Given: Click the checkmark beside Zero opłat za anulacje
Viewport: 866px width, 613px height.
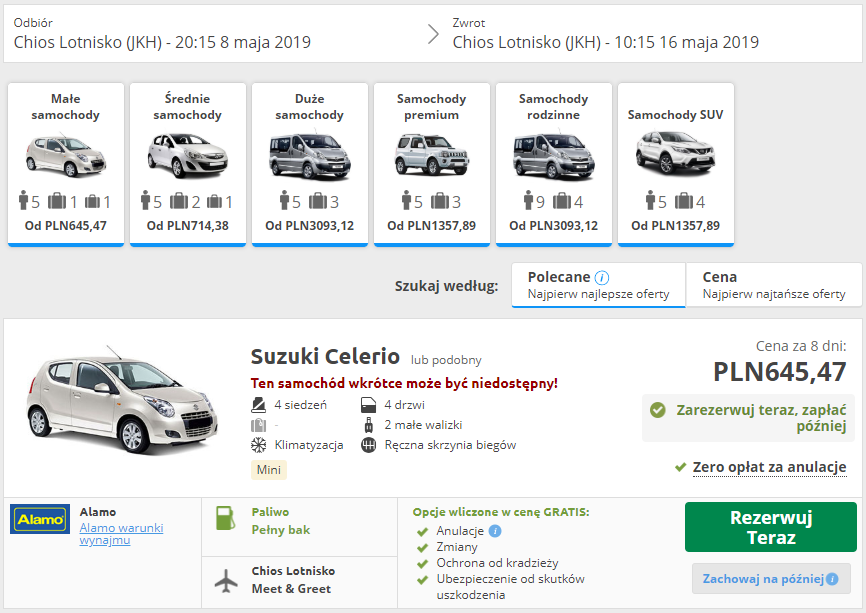Looking at the screenshot, I should tap(681, 467).
